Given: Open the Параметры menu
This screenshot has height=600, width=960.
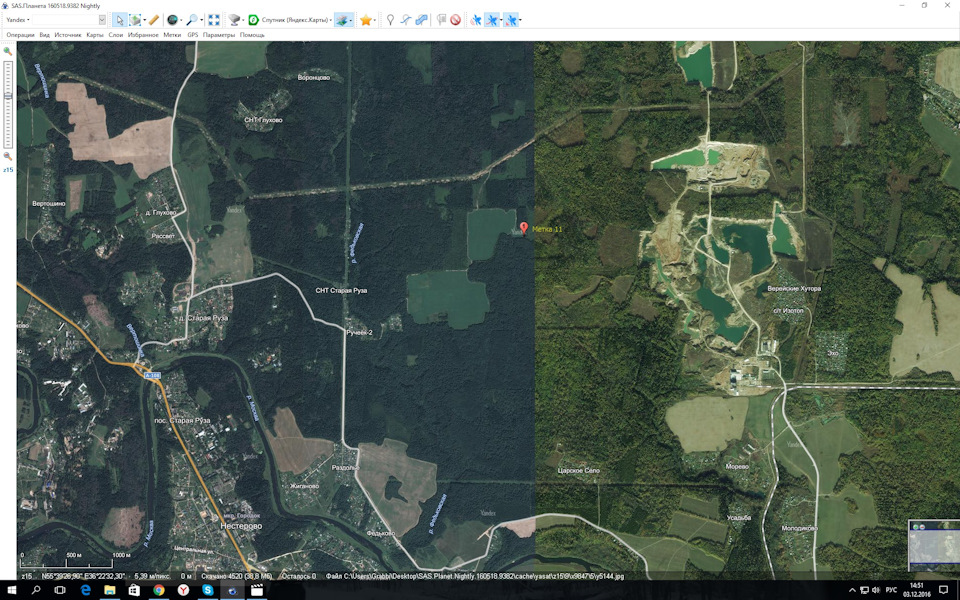Looking at the screenshot, I should point(219,35).
